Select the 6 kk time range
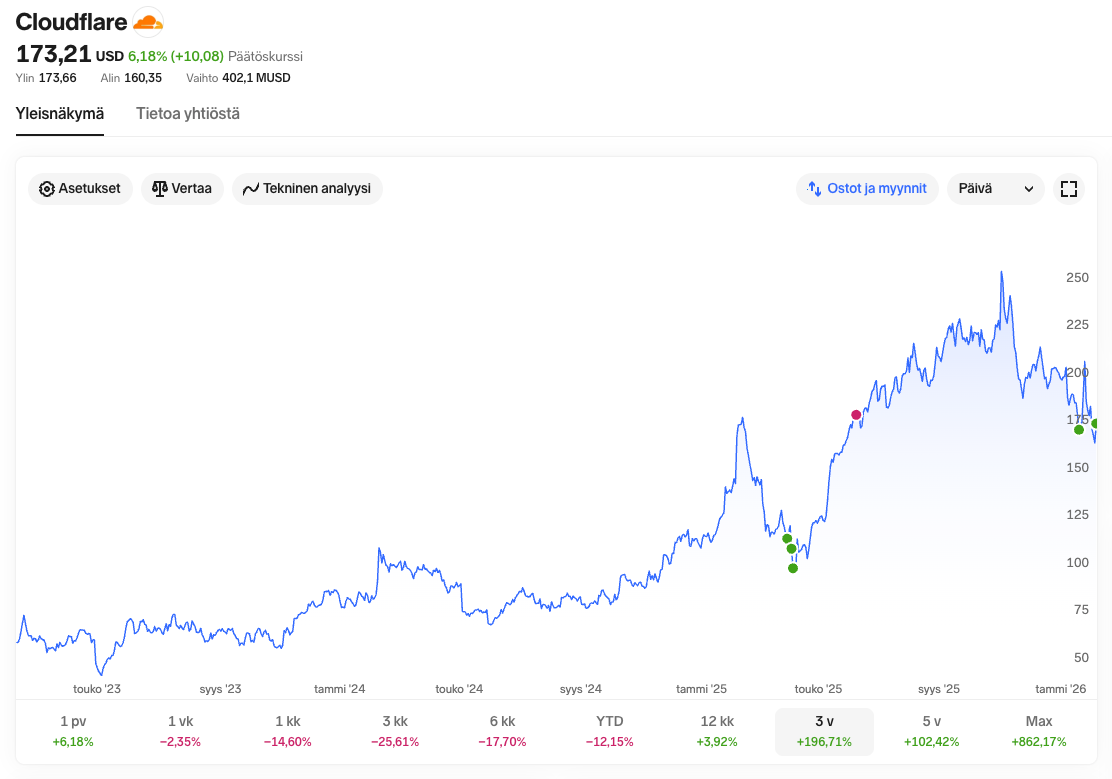The image size is (1112, 779). pyautogui.click(x=502, y=731)
